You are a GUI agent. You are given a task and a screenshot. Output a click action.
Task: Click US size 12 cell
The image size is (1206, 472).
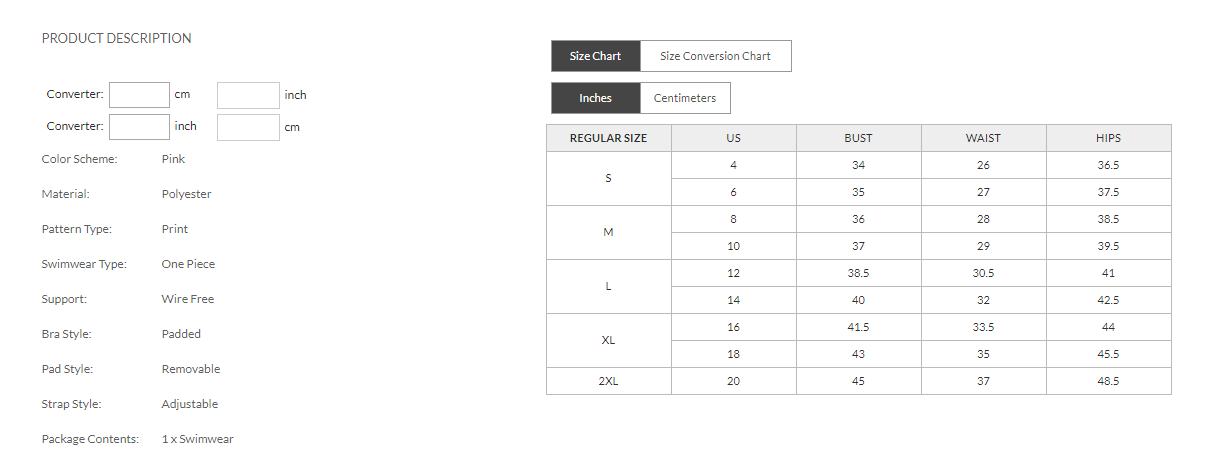tap(733, 273)
